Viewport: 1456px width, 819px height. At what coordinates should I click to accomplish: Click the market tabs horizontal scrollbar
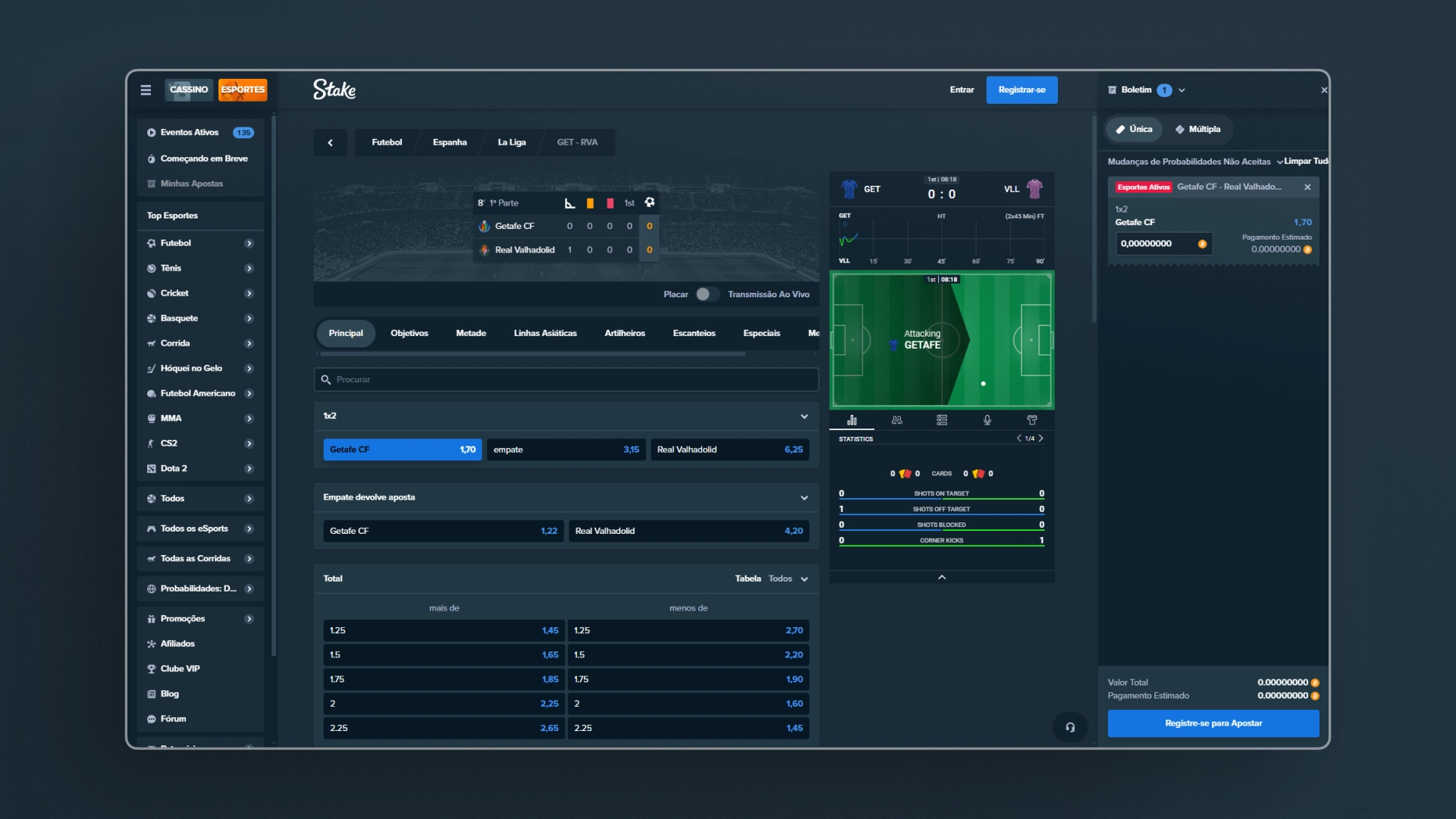532,354
